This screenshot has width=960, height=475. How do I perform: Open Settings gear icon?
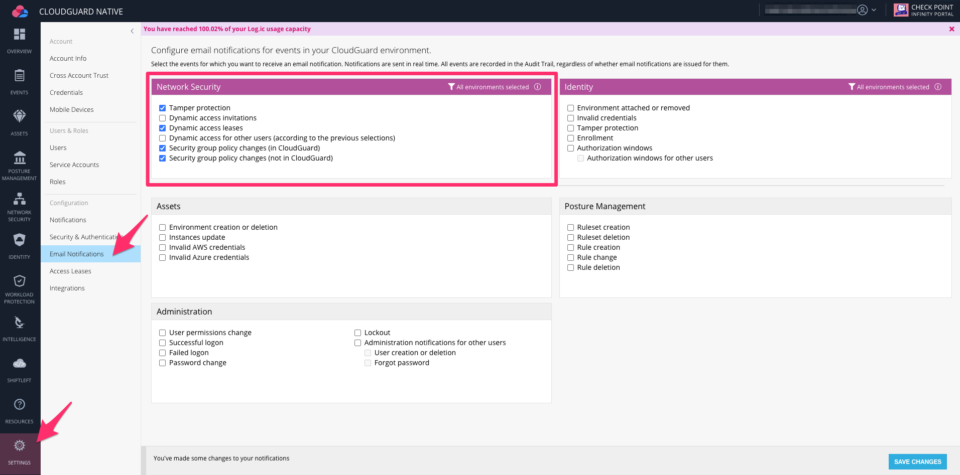(x=20, y=446)
